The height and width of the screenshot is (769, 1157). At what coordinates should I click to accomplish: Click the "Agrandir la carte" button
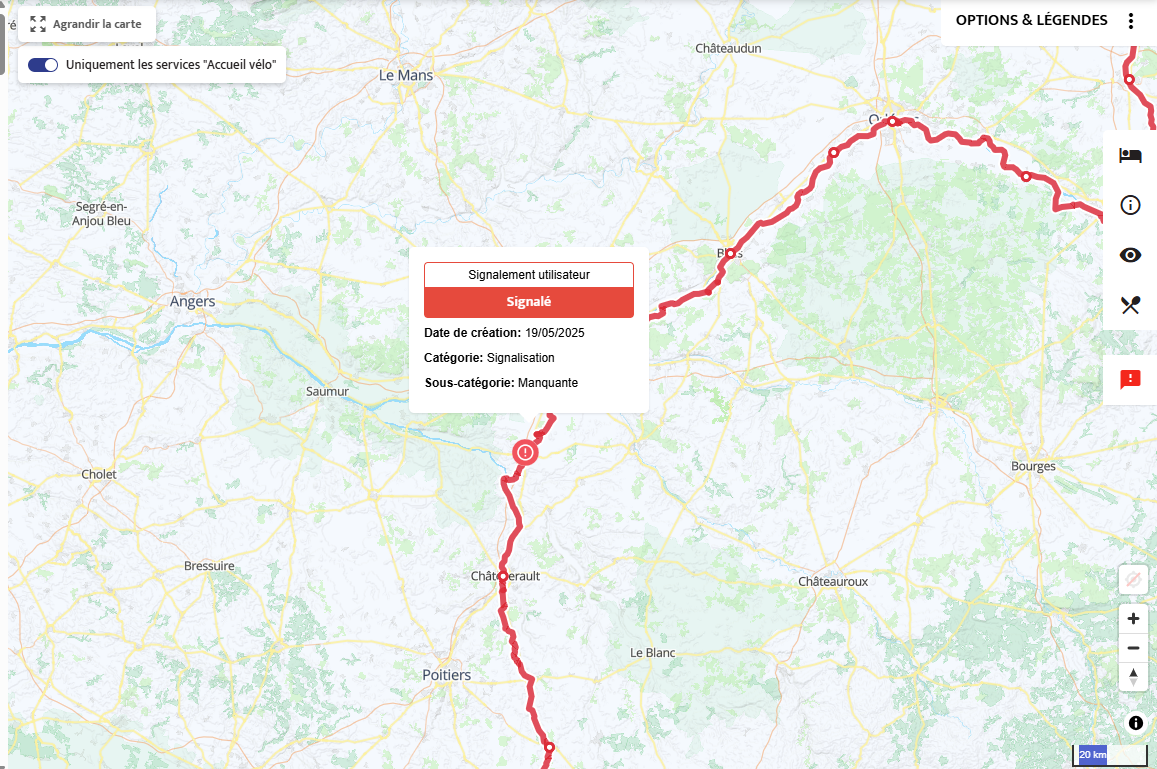coord(86,24)
